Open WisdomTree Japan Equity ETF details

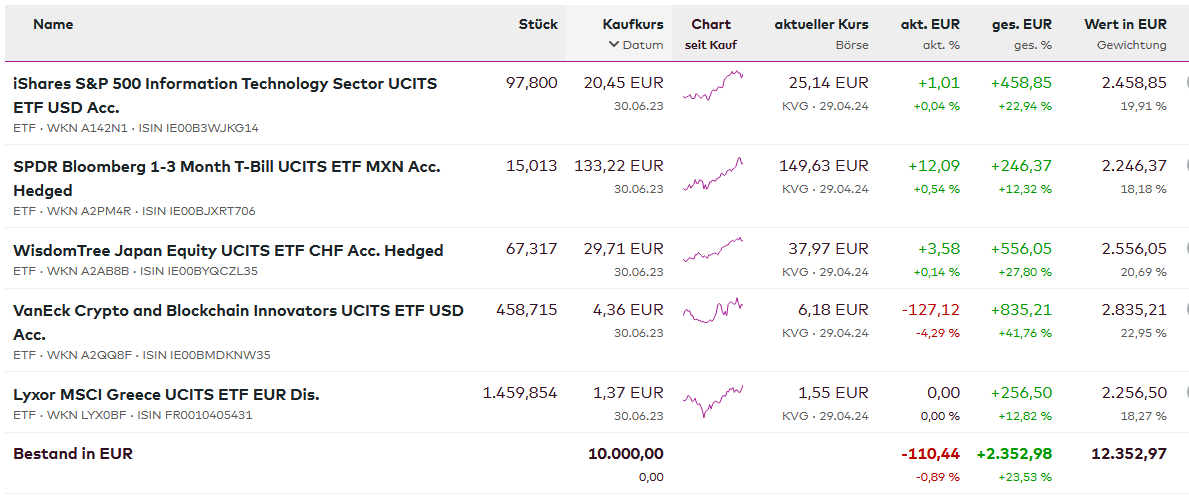tap(228, 250)
